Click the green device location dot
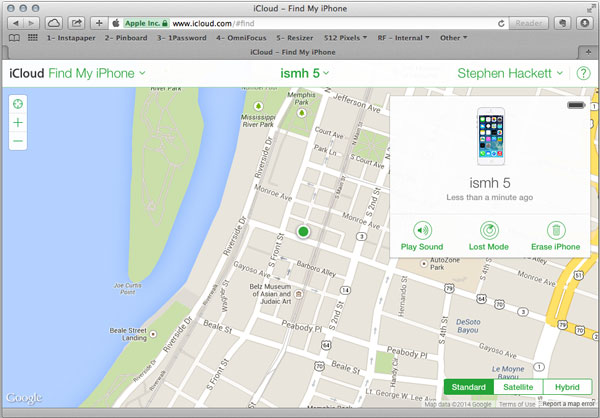 point(303,231)
